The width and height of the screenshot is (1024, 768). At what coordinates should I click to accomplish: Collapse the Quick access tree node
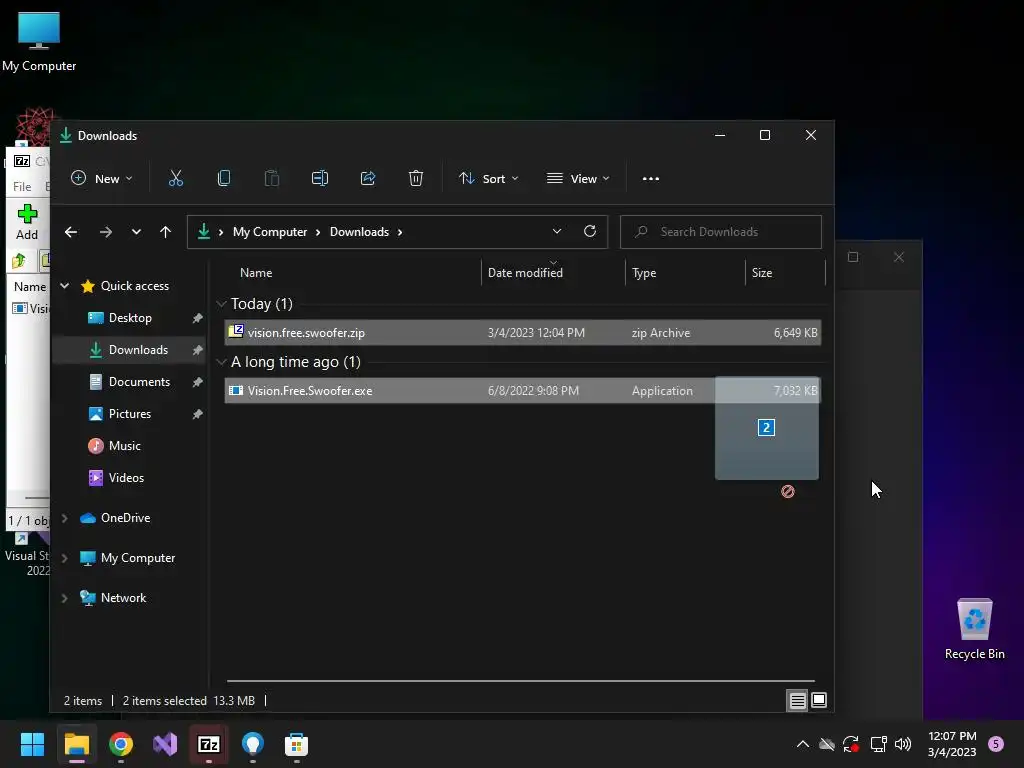click(65, 285)
